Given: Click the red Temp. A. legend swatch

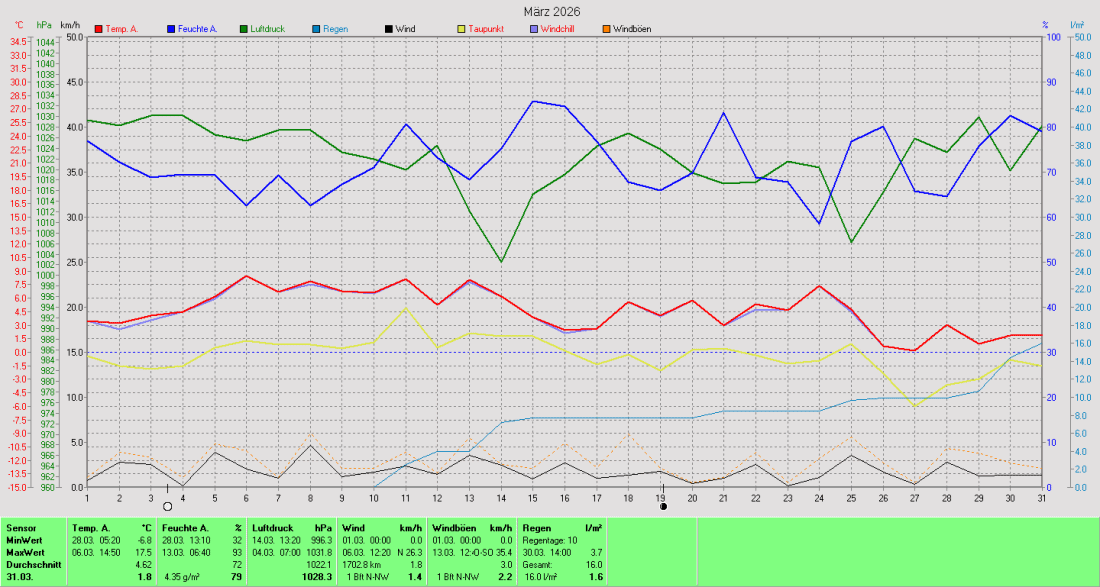Looking at the screenshot, I should (x=97, y=30).
